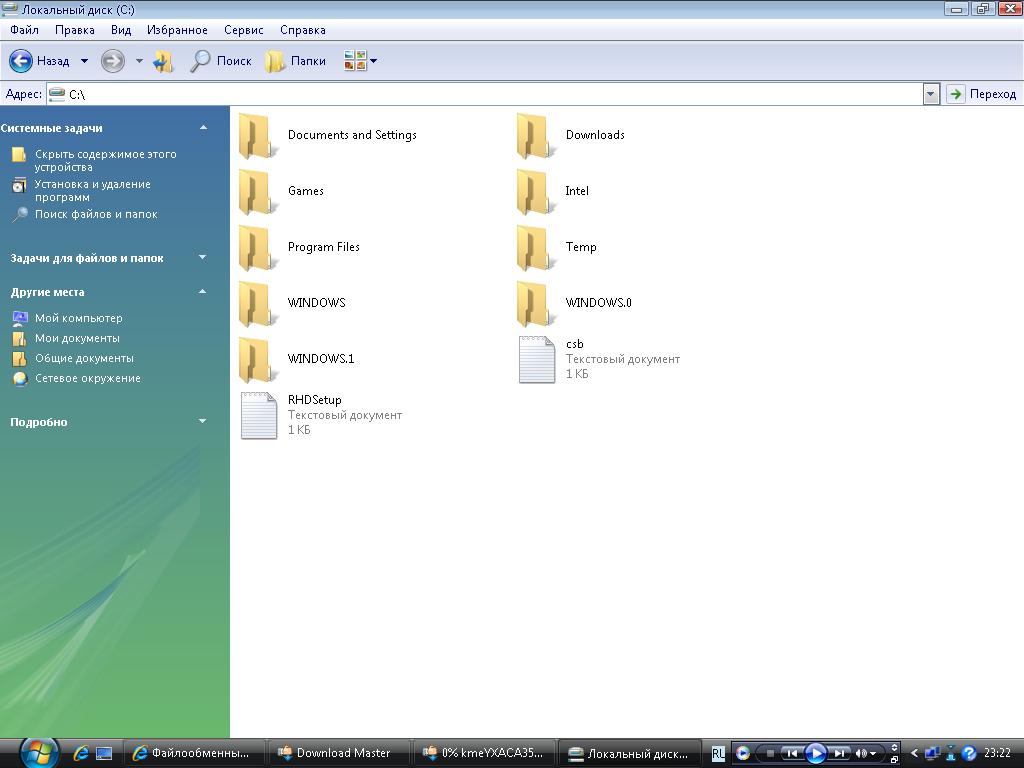This screenshot has width=1024, height=768.
Task: Open the Назад history dropdown arrow
Action: (x=84, y=61)
